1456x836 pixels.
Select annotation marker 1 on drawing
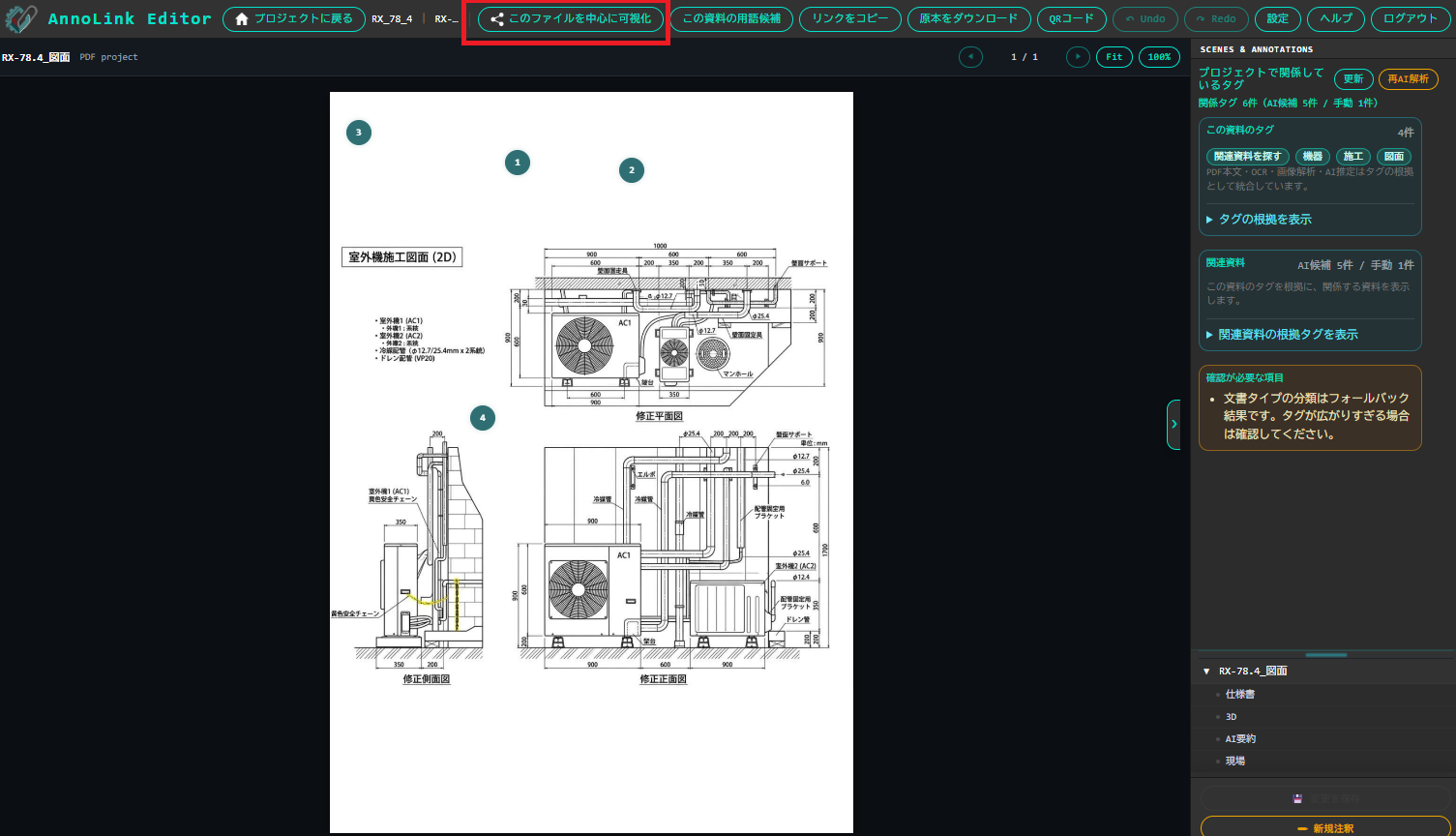coord(518,163)
